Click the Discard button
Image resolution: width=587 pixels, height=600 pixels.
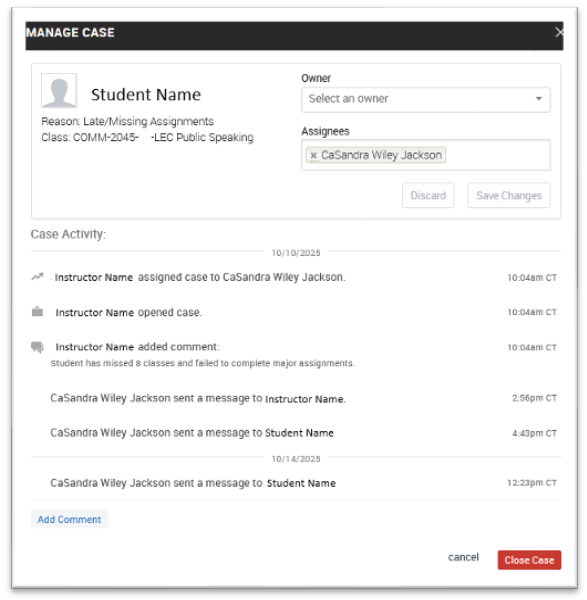click(428, 196)
